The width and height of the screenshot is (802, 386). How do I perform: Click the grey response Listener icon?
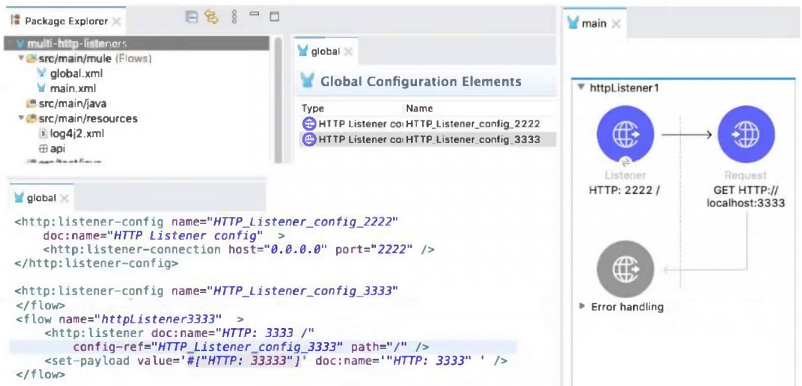pos(625,269)
